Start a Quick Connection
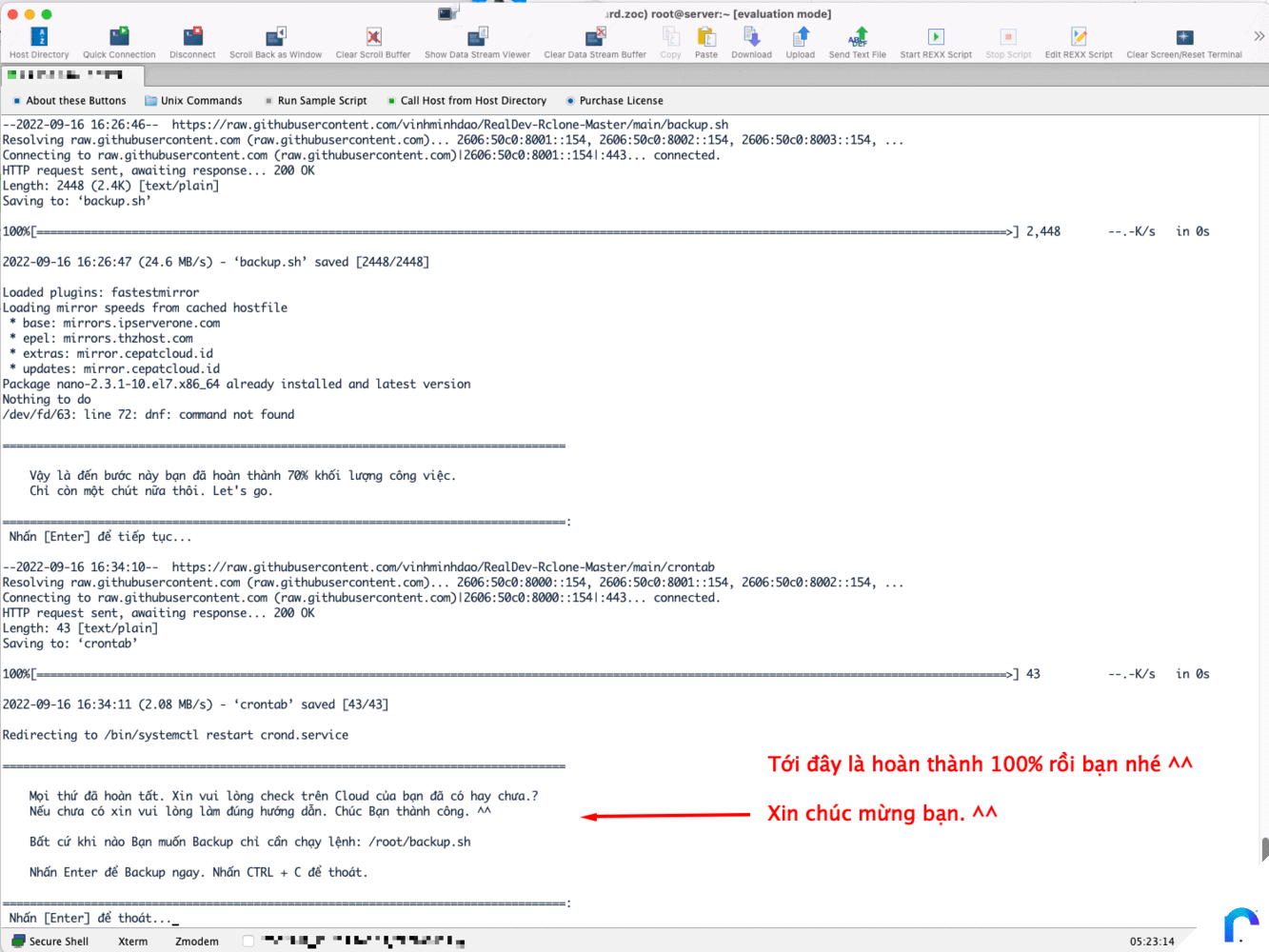 tap(119, 43)
